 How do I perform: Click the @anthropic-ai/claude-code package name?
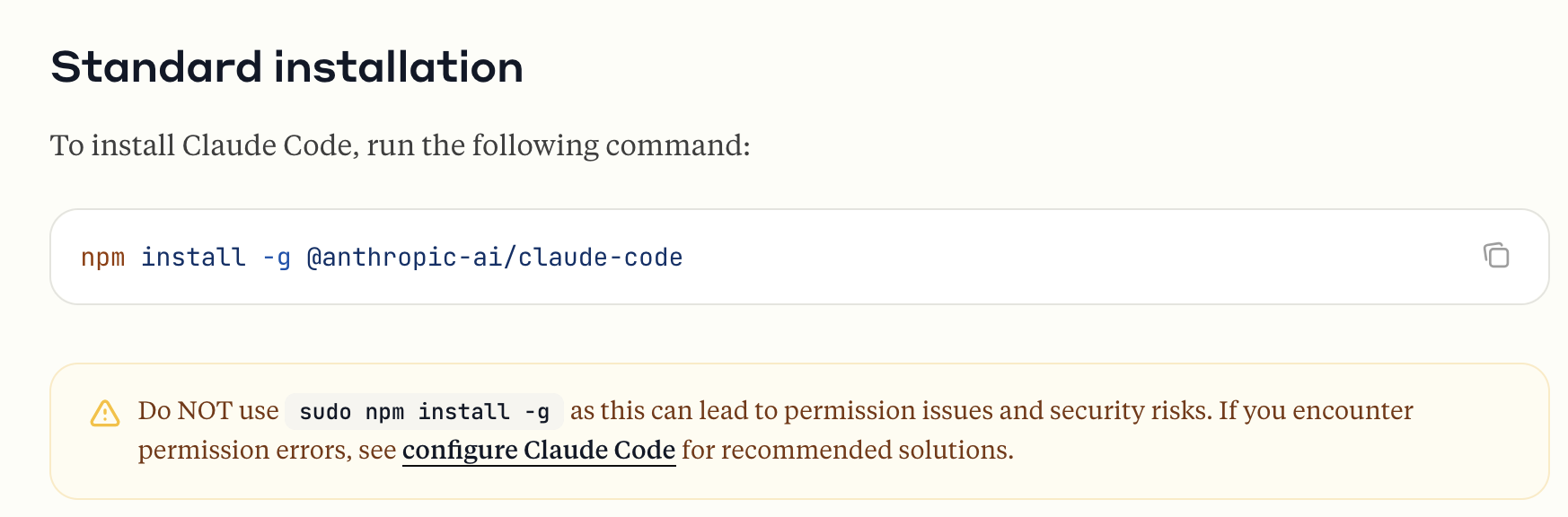click(x=495, y=258)
